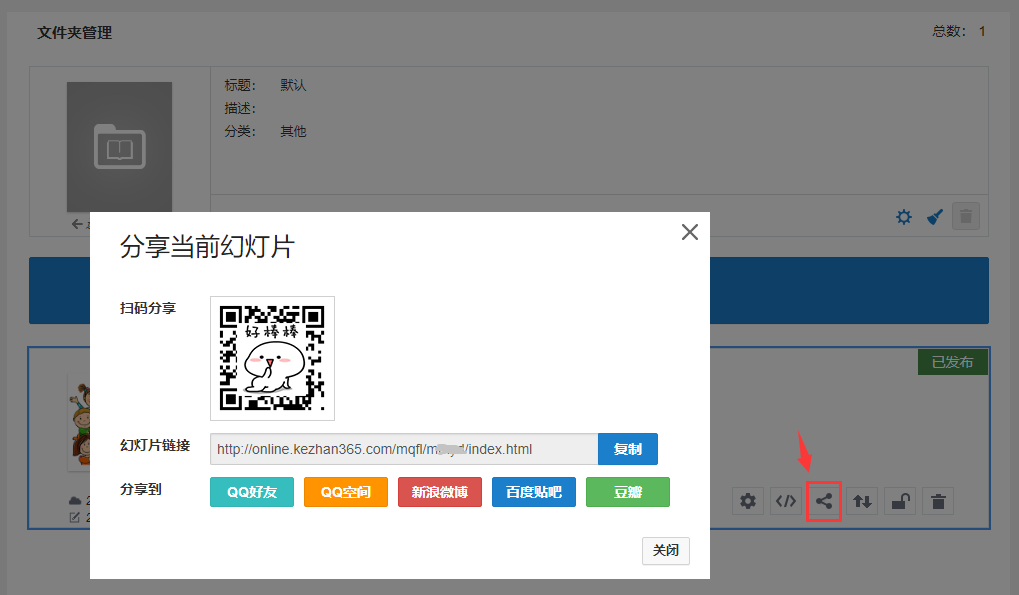Copy the slideshow link with 复制 button
Image resolution: width=1019 pixels, height=595 pixels.
pyautogui.click(x=628, y=449)
